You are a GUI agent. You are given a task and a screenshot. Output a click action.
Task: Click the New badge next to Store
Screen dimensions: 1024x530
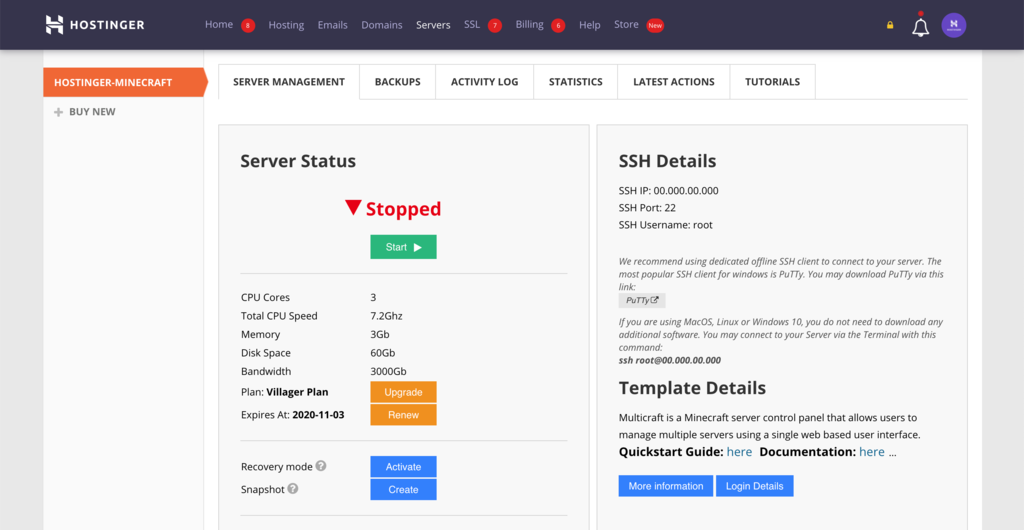pos(655,26)
